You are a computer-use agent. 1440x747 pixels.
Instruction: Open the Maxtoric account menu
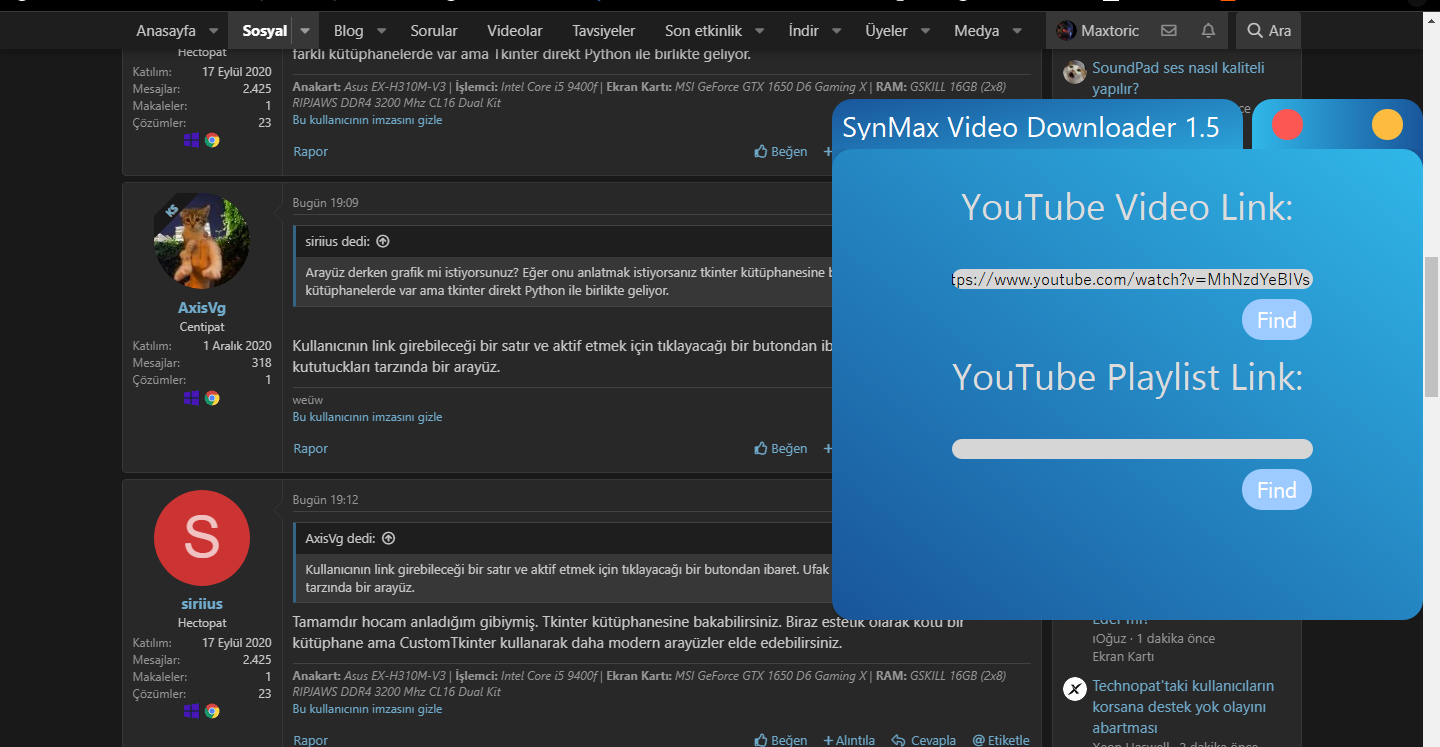pos(1097,31)
